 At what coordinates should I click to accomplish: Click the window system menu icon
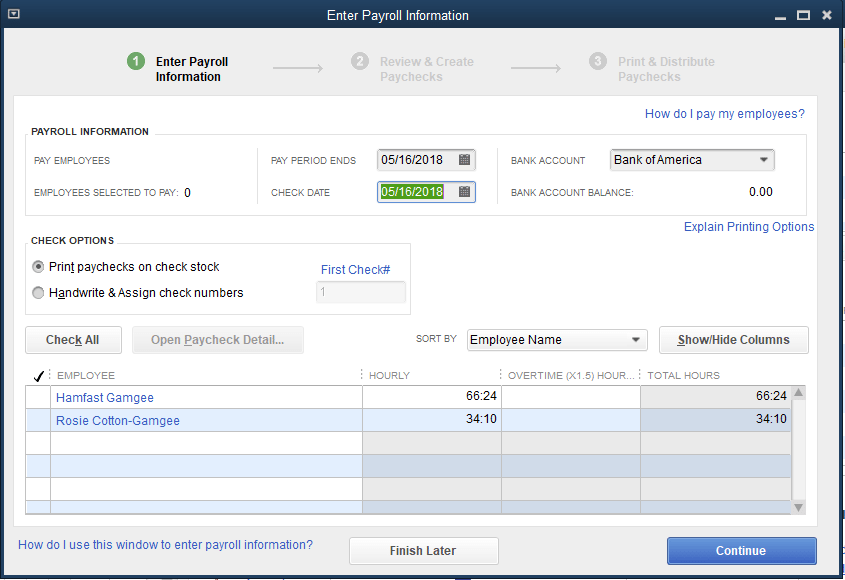(x=12, y=14)
